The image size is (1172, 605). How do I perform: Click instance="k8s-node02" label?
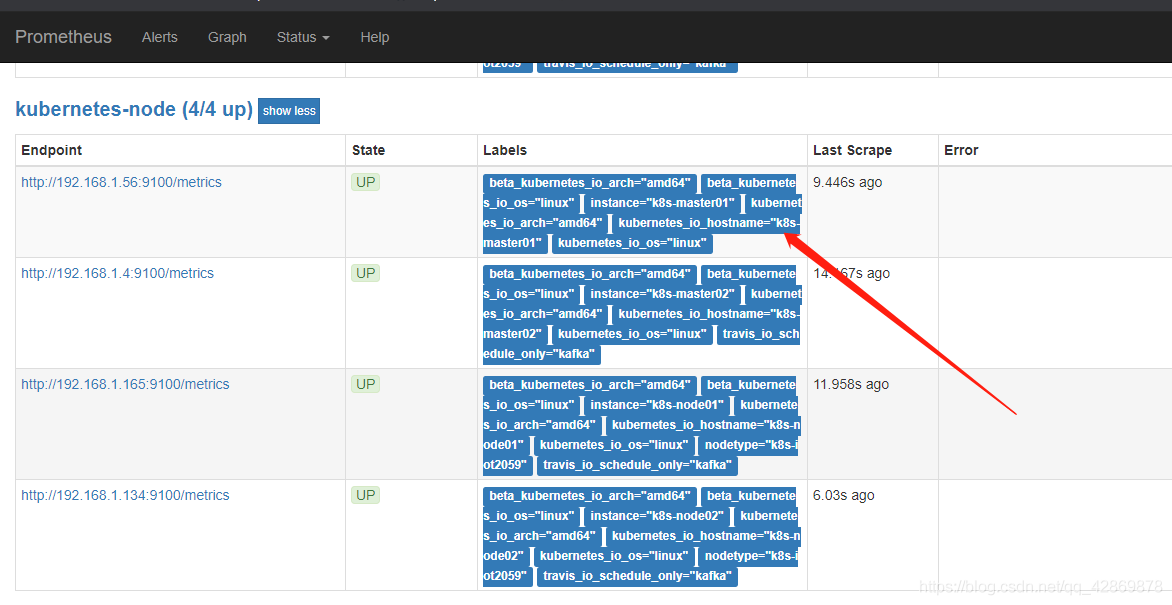coord(657,515)
